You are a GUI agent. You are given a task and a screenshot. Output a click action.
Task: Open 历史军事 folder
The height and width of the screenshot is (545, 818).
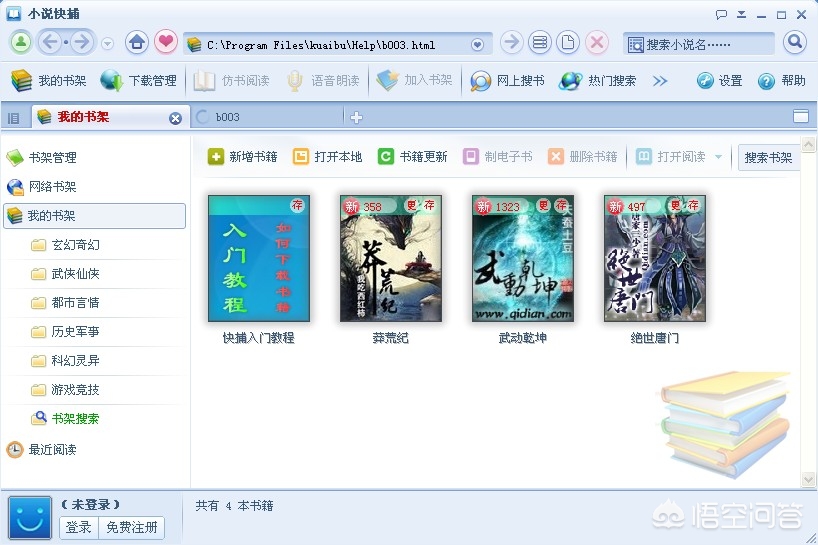[x=66, y=332]
